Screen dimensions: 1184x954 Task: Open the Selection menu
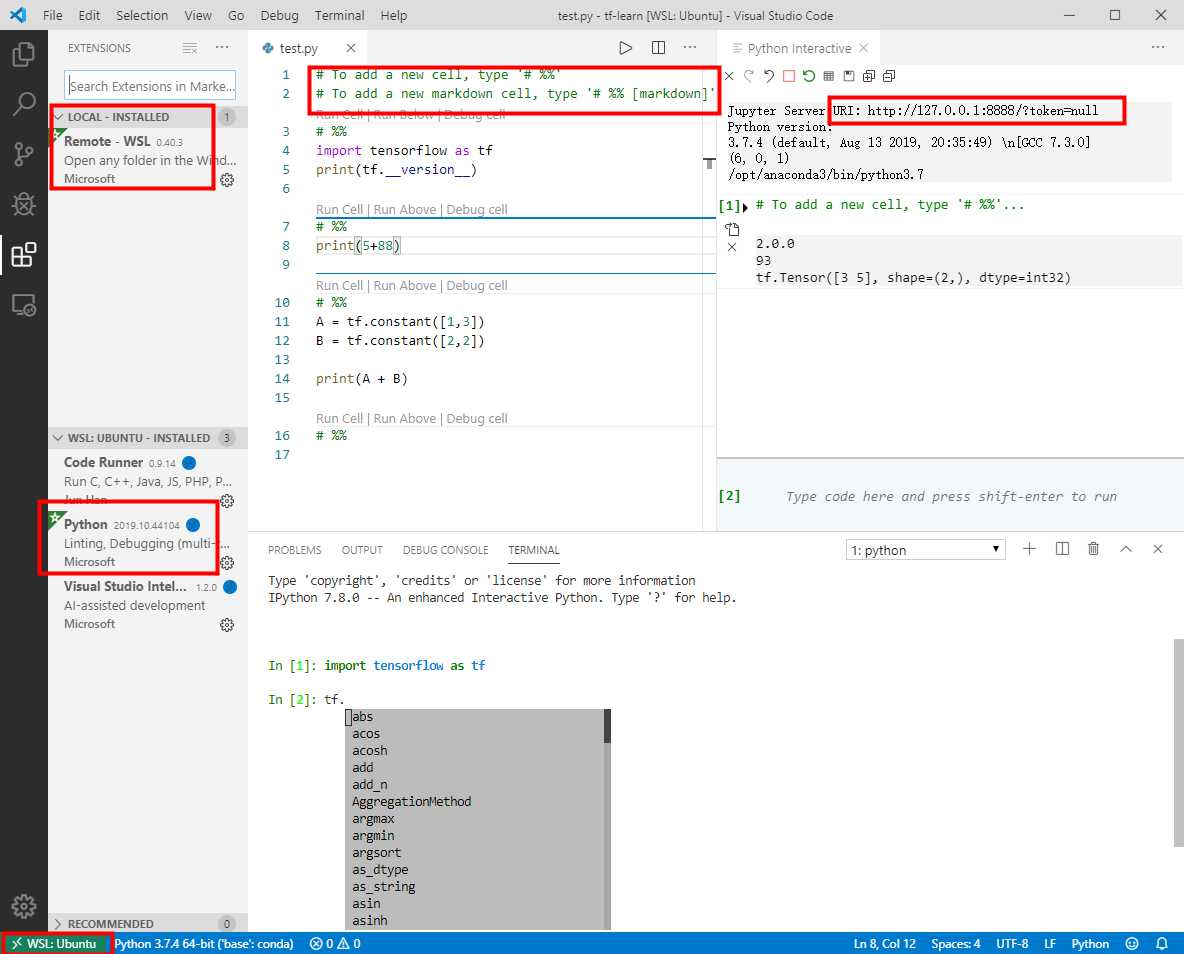[x=142, y=15]
